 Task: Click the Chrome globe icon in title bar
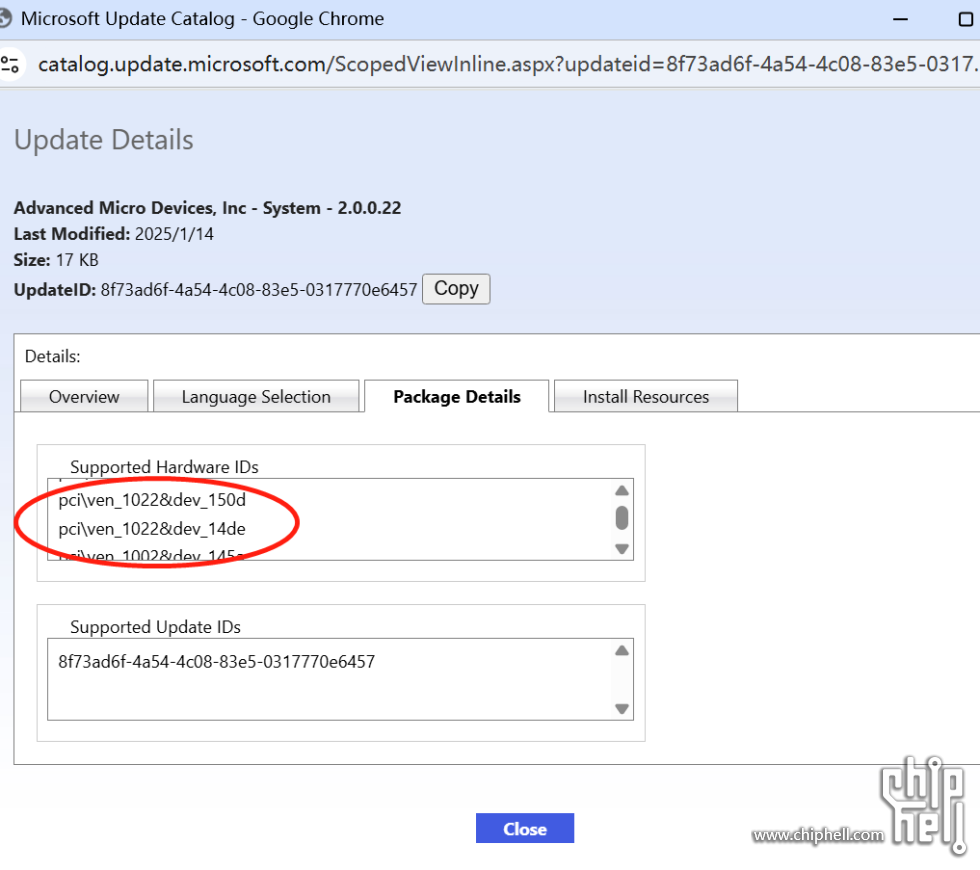(x=5, y=18)
